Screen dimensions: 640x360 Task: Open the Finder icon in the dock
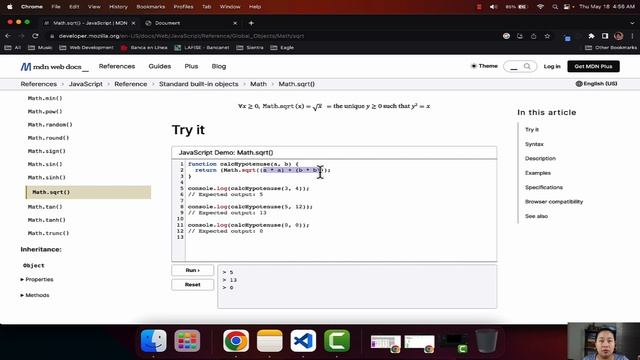(x=153, y=341)
